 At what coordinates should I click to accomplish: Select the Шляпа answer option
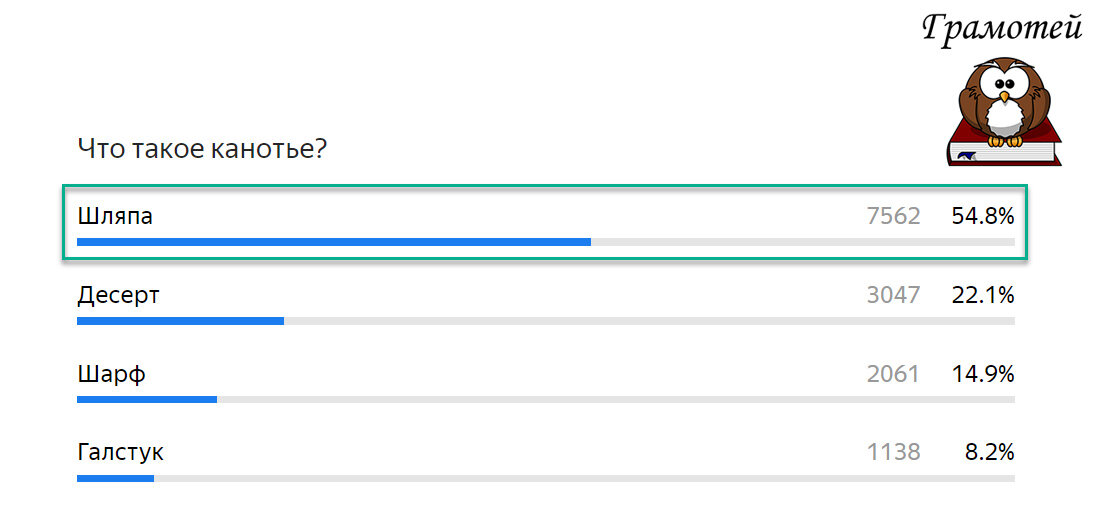pos(545,222)
